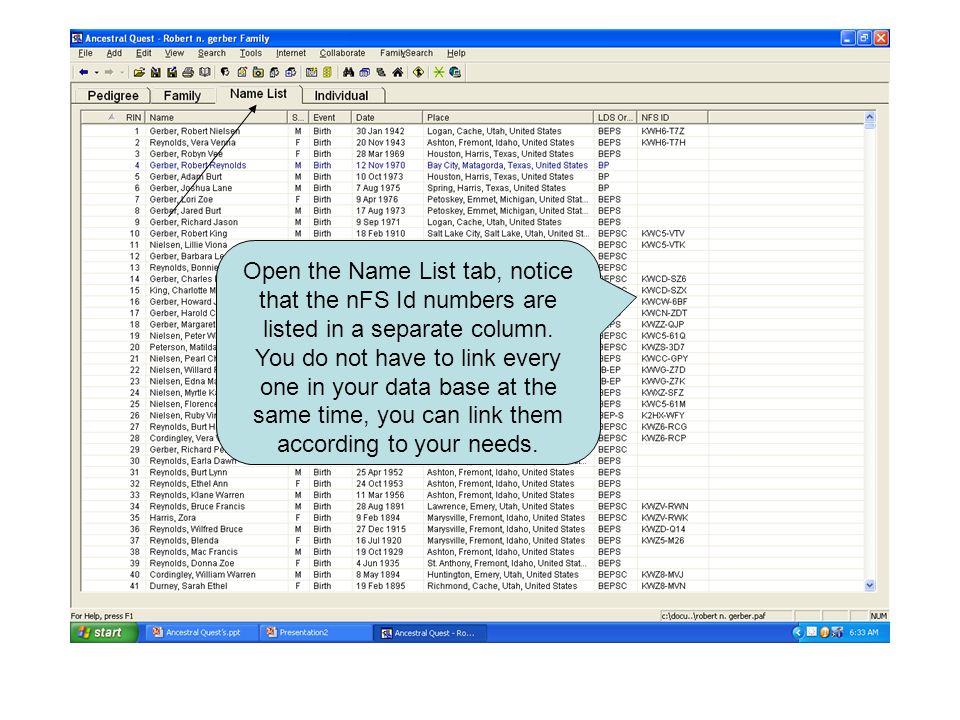Click the Print printer icon
The width and height of the screenshot is (960, 720).
[x=188, y=72]
